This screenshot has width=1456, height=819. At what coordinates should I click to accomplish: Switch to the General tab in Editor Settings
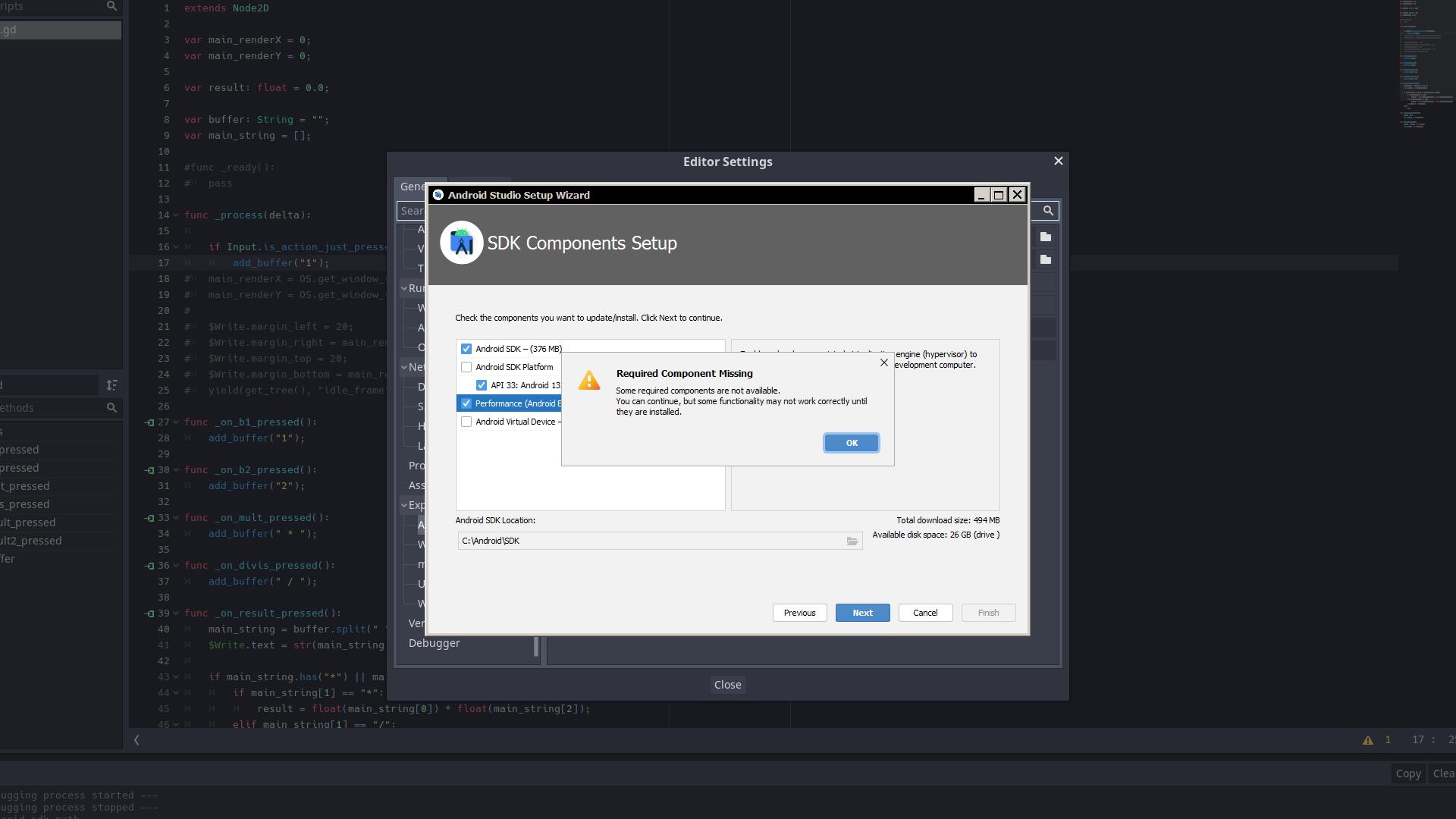(412, 187)
